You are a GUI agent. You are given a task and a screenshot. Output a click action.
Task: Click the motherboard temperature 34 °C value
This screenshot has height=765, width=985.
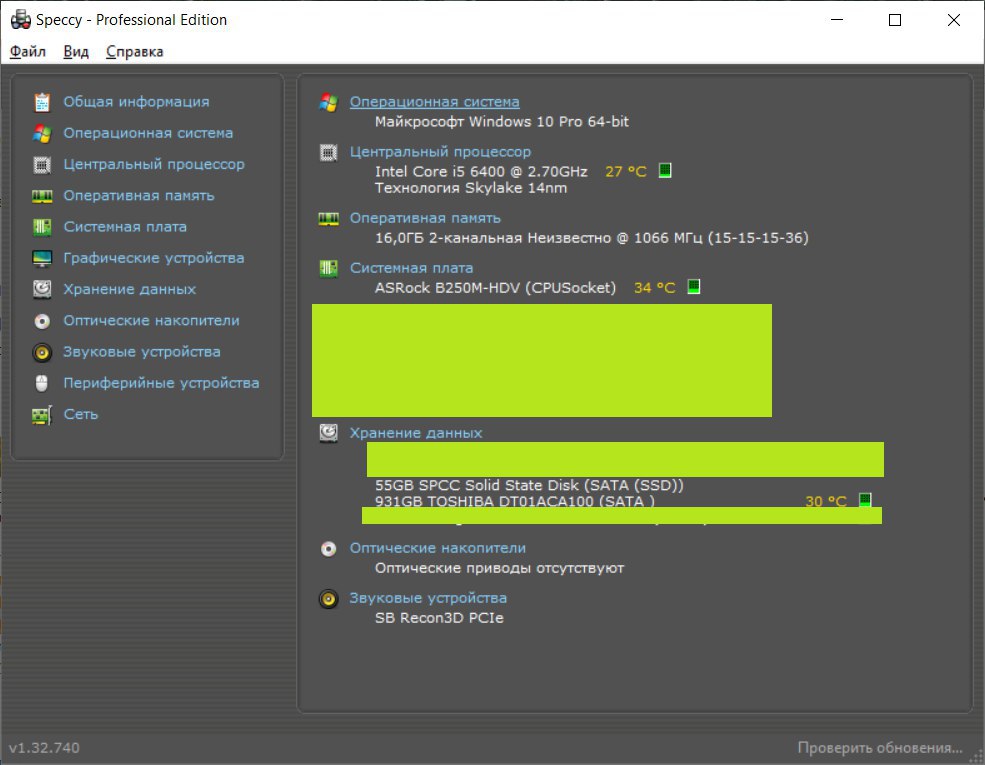click(x=655, y=288)
